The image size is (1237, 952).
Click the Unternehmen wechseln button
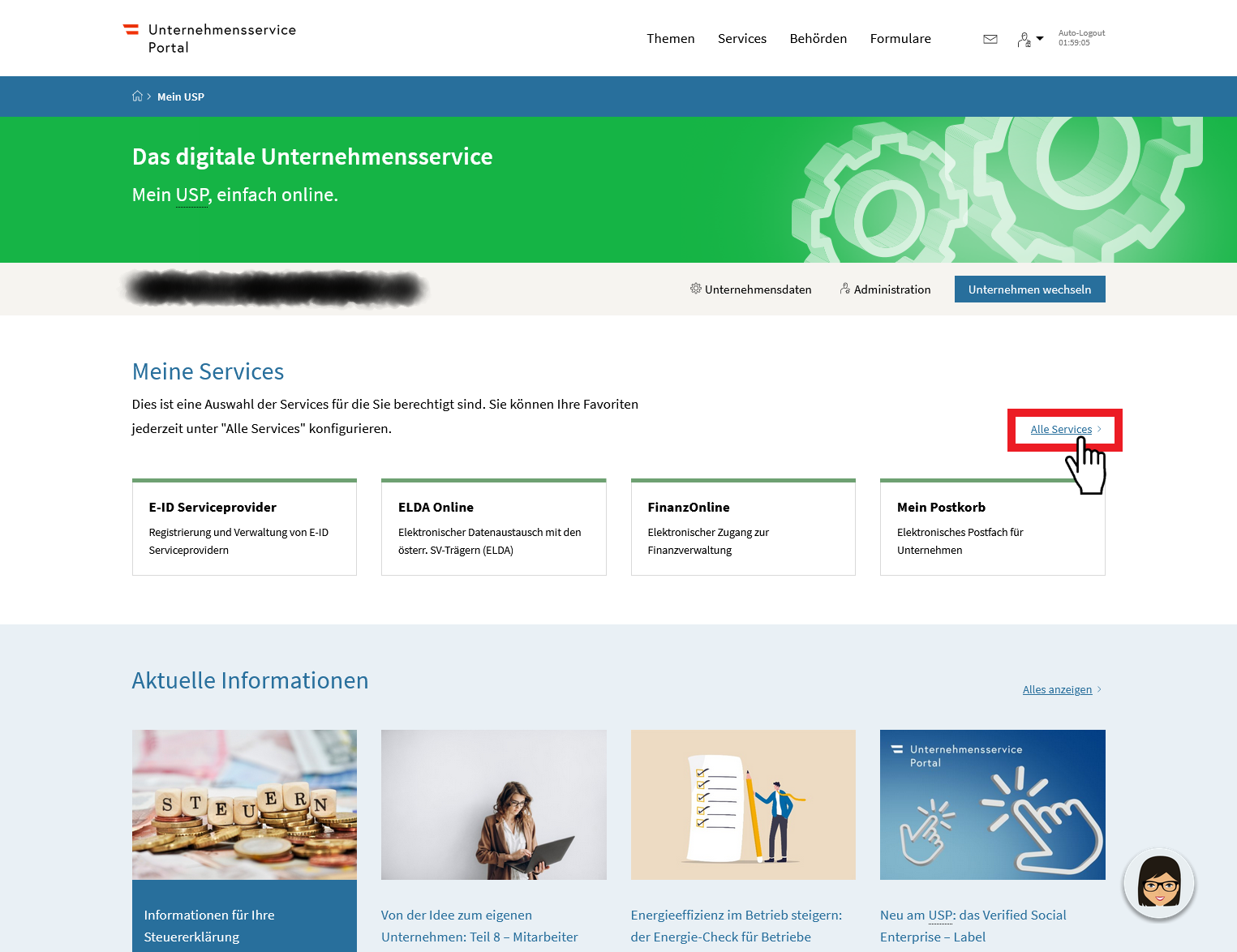click(x=1030, y=289)
